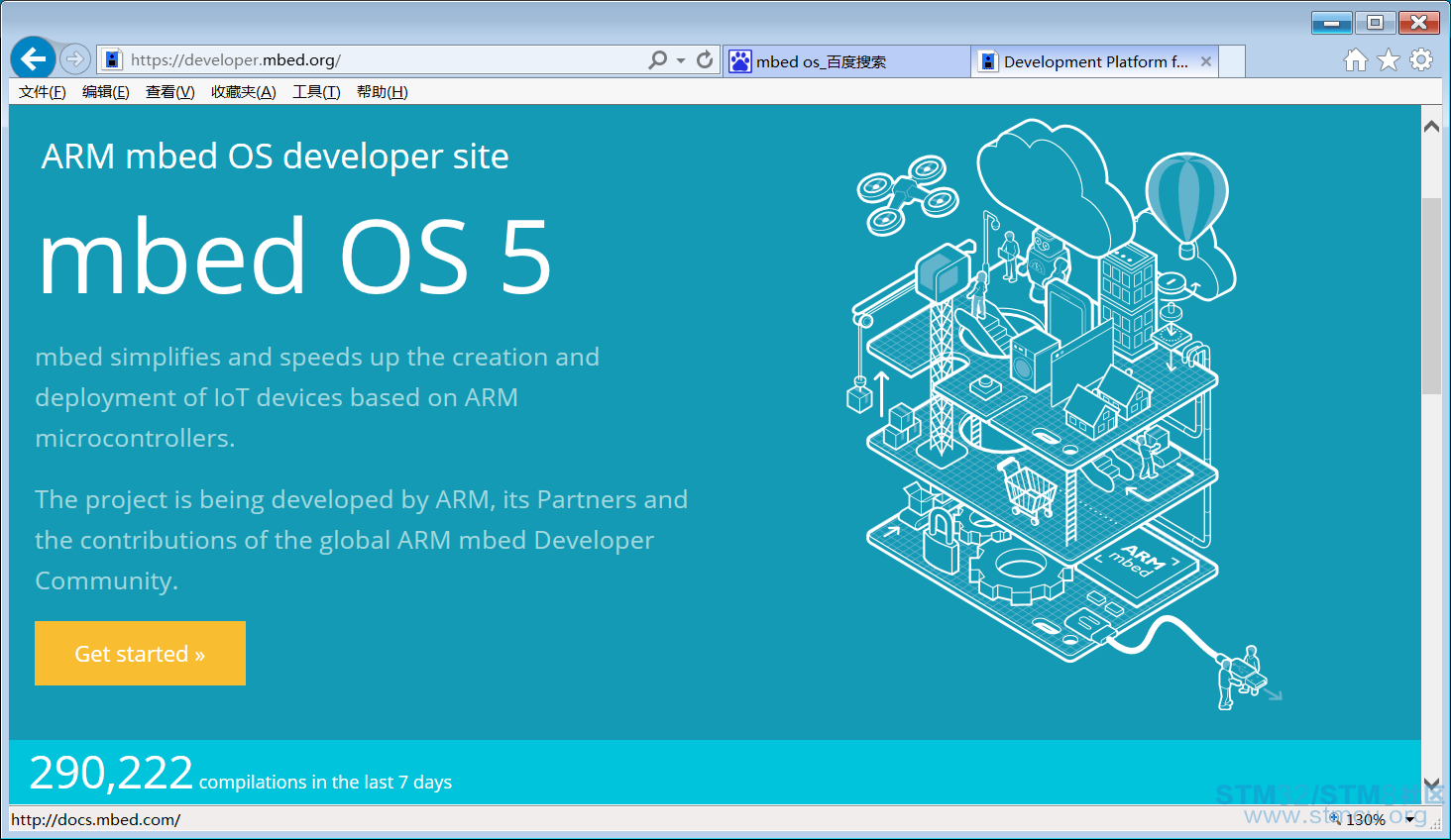The width and height of the screenshot is (1451, 840).
Task: Maximize the browser window
Action: click(1375, 23)
